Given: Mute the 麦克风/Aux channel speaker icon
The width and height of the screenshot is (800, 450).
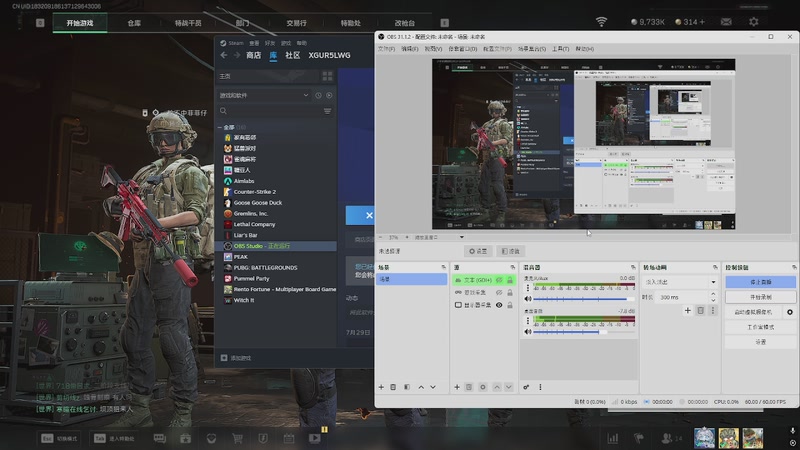Looking at the screenshot, I should (528, 299).
